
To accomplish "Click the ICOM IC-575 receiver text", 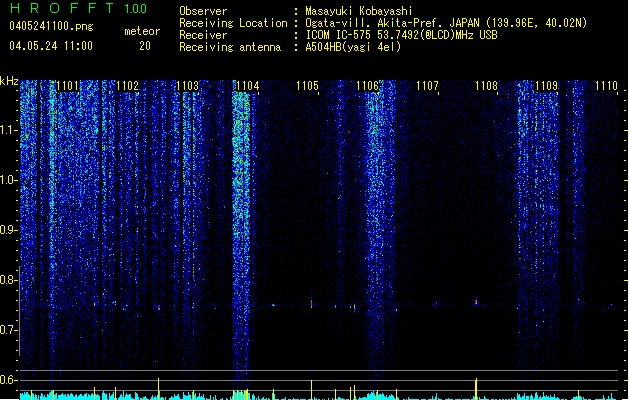I will point(401,35).
